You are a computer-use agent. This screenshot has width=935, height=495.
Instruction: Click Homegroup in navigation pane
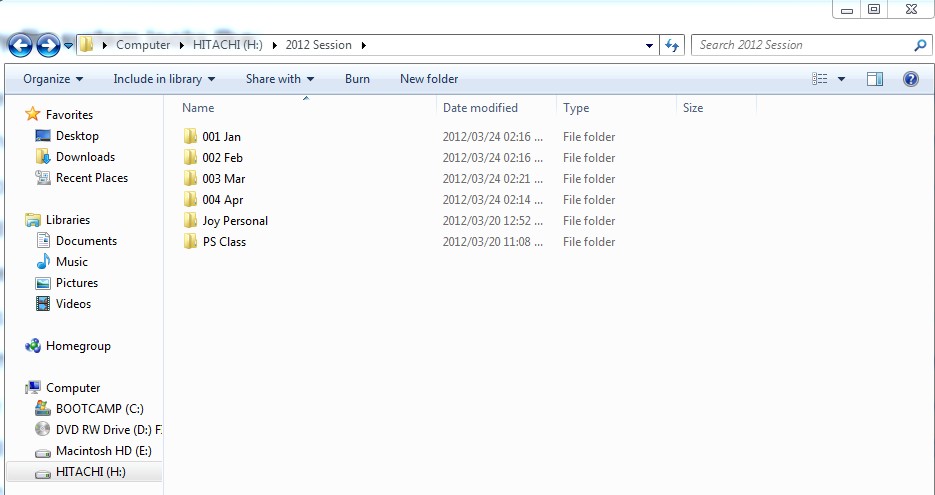78,346
